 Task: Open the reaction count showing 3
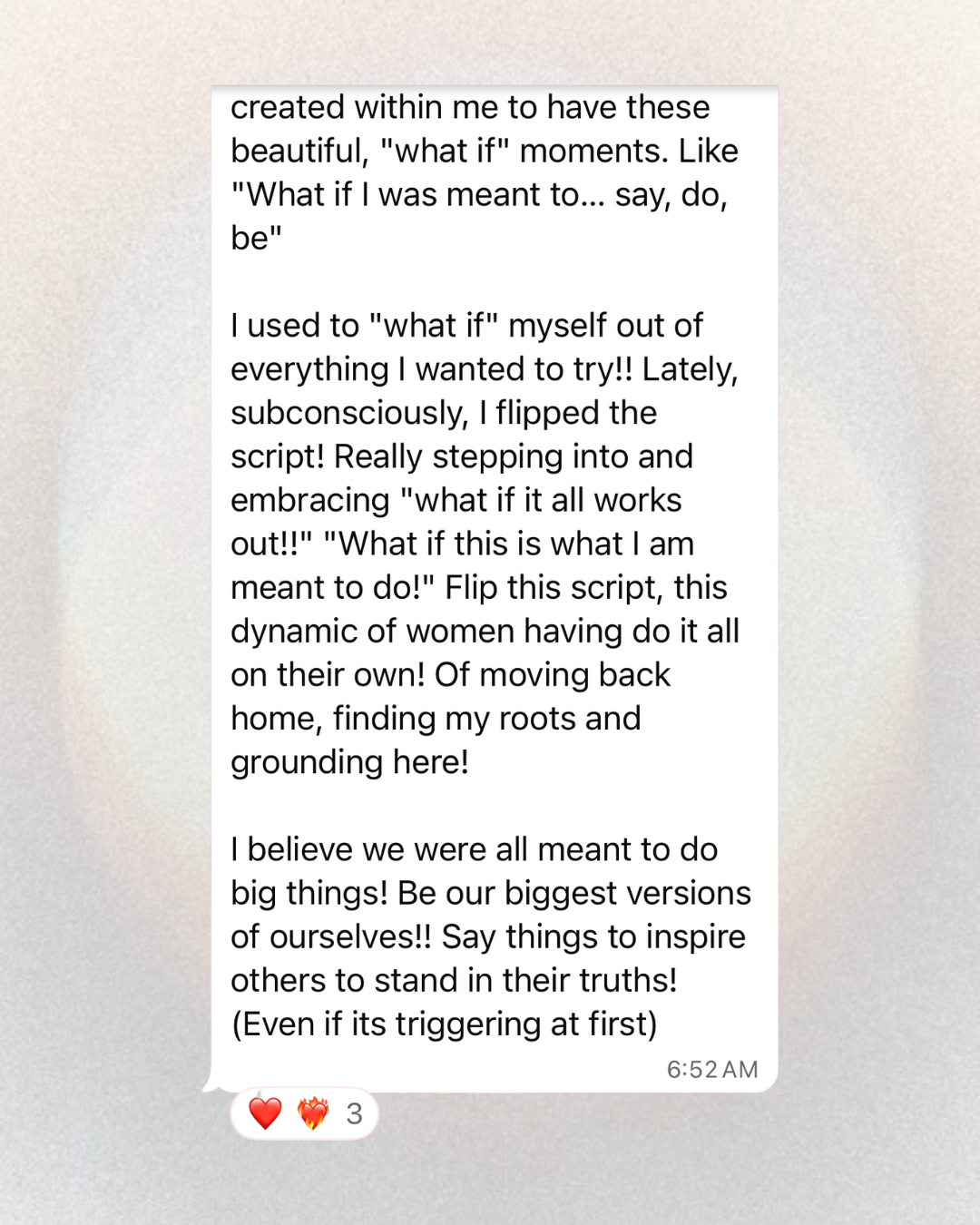point(354,1113)
